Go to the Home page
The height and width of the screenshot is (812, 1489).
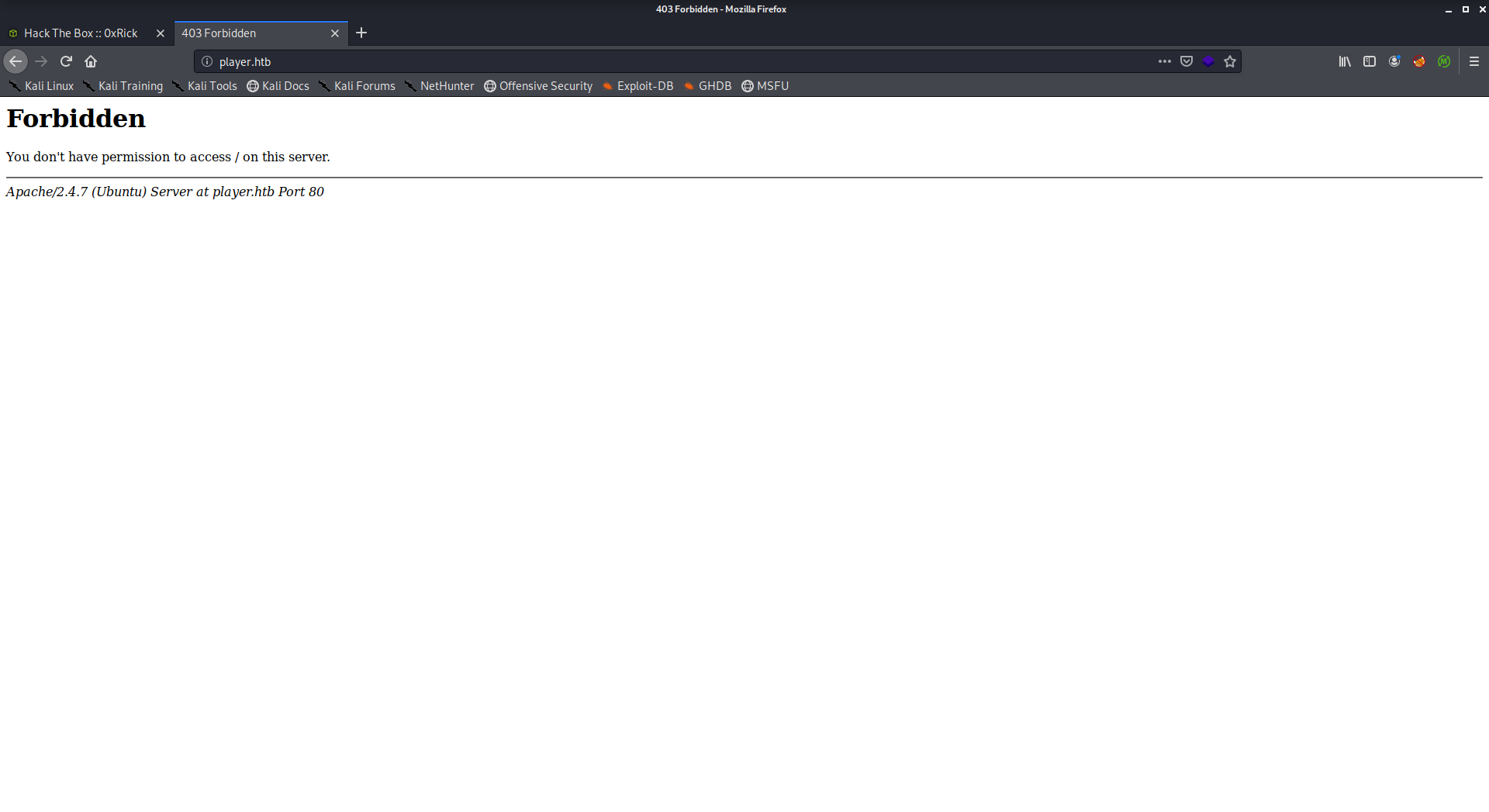[x=91, y=61]
